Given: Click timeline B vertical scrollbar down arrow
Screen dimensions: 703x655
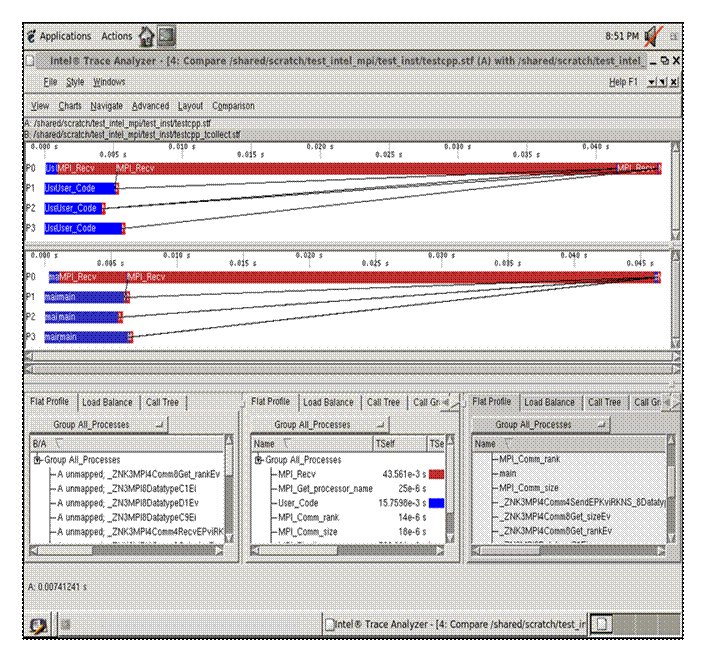Looking at the screenshot, I should coord(675,344).
